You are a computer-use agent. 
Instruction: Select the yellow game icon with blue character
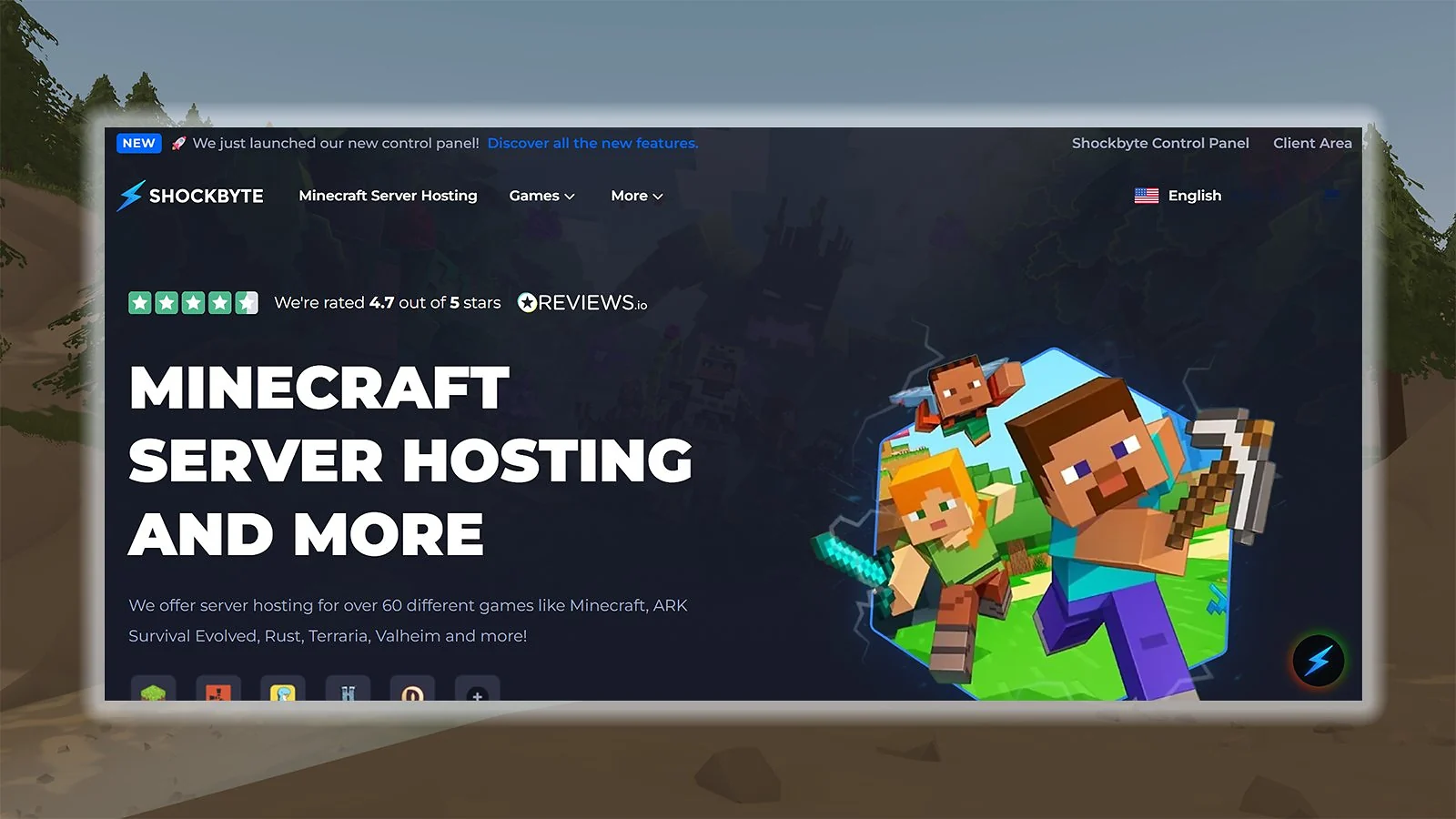[283, 689]
